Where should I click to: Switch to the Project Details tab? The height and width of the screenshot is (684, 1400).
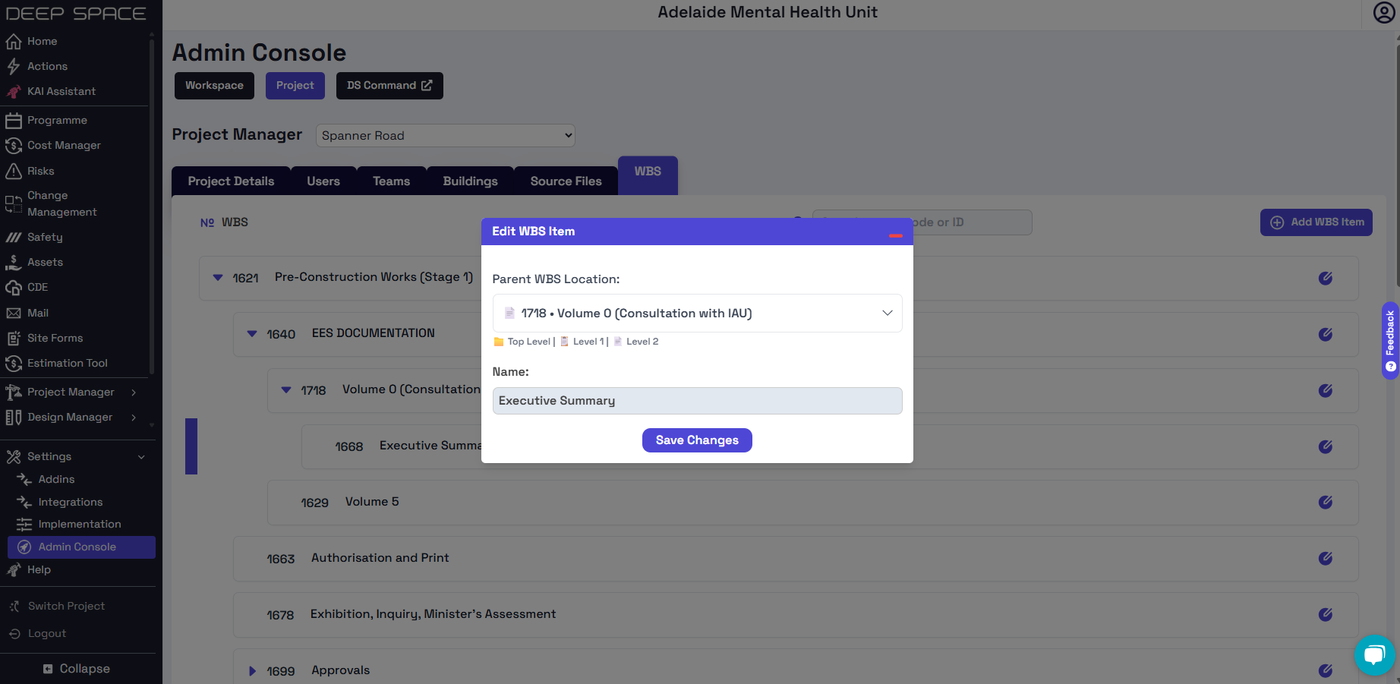point(231,181)
